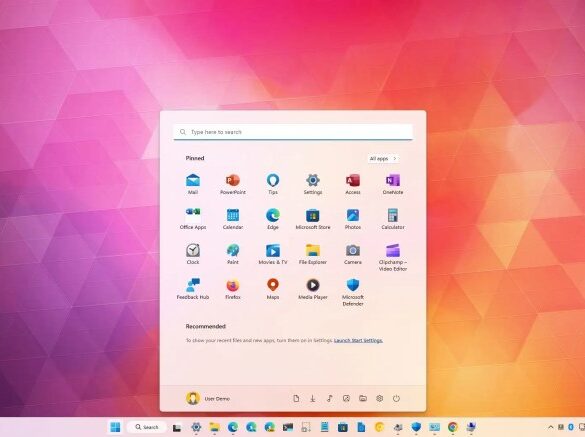585x437 pixels.
Task: Open the Office Apps folder
Action: [x=193, y=219]
